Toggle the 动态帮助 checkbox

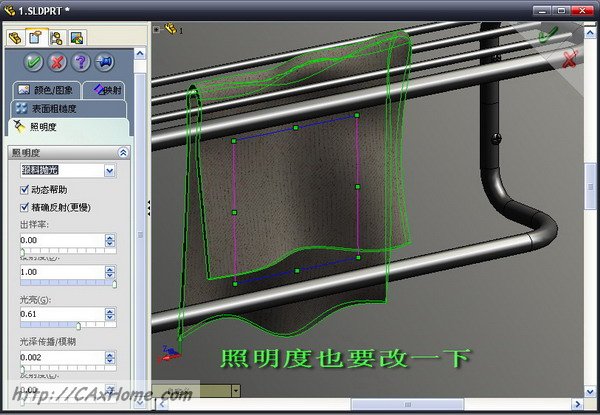pos(24,189)
